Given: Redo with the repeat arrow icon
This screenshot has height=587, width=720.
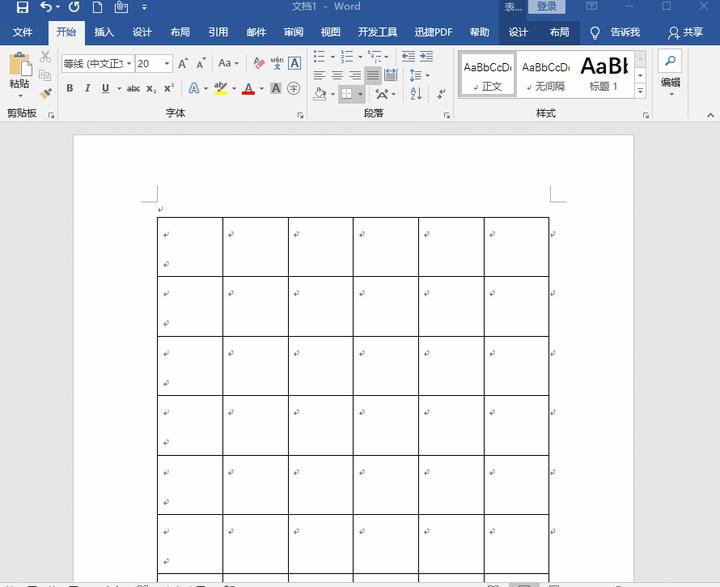Looking at the screenshot, I should click(x=74, y=6).
